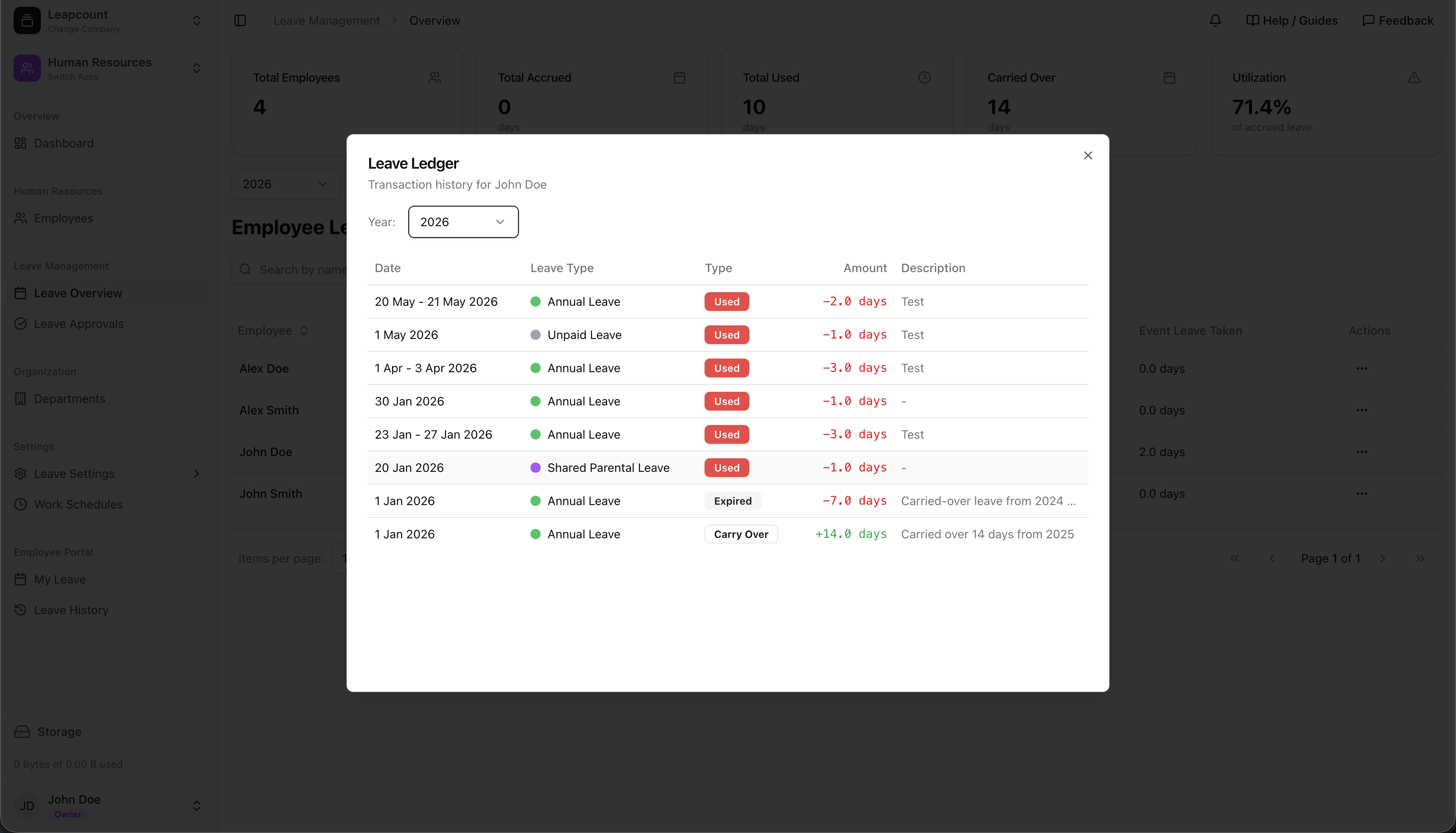Image resolution: width=1456 pixels, height=833 pixels.
Task: Go to first page pagination button
Action: 1235,558
